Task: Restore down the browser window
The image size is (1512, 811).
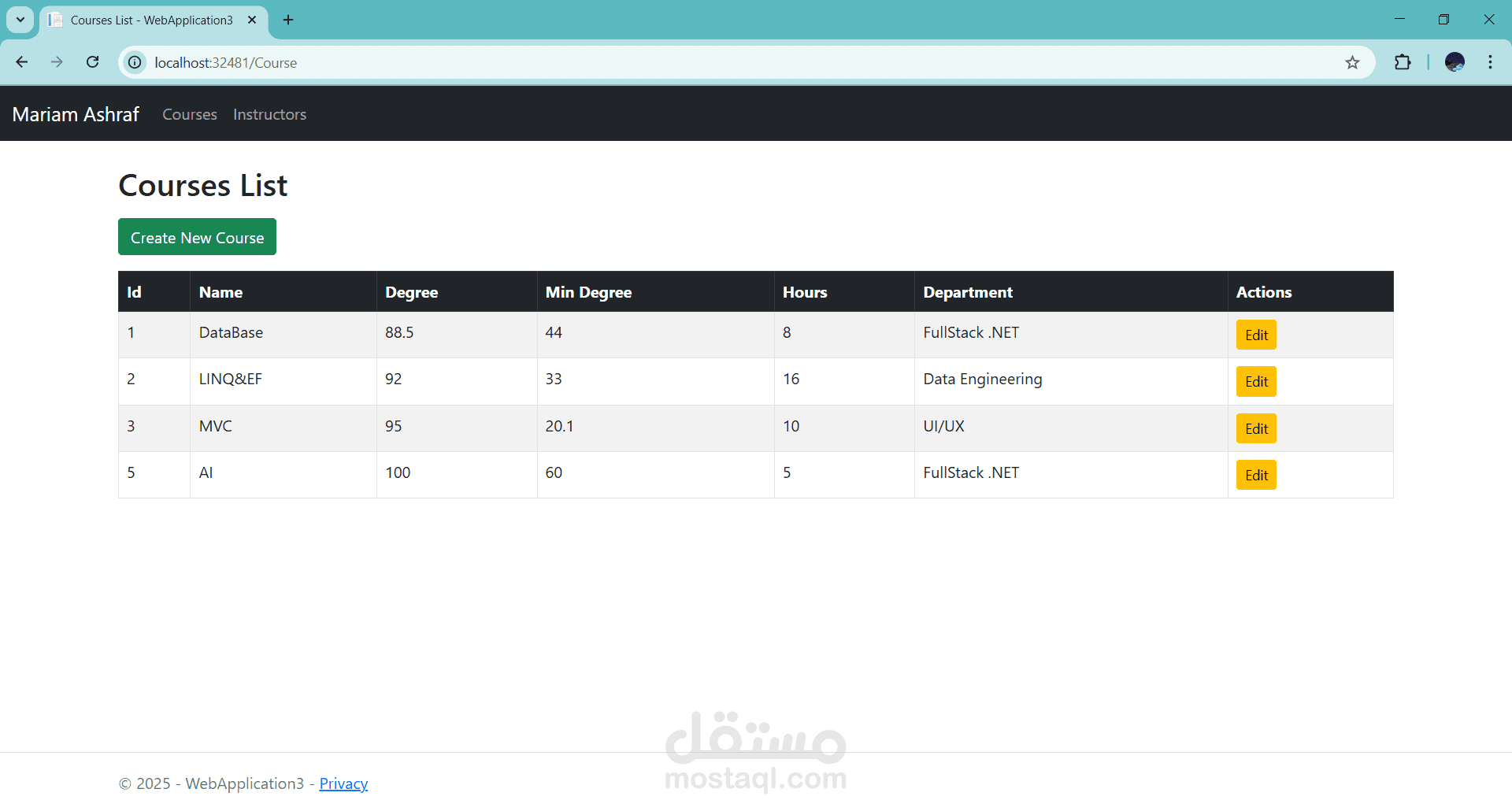Action: tap(1443, 20)
